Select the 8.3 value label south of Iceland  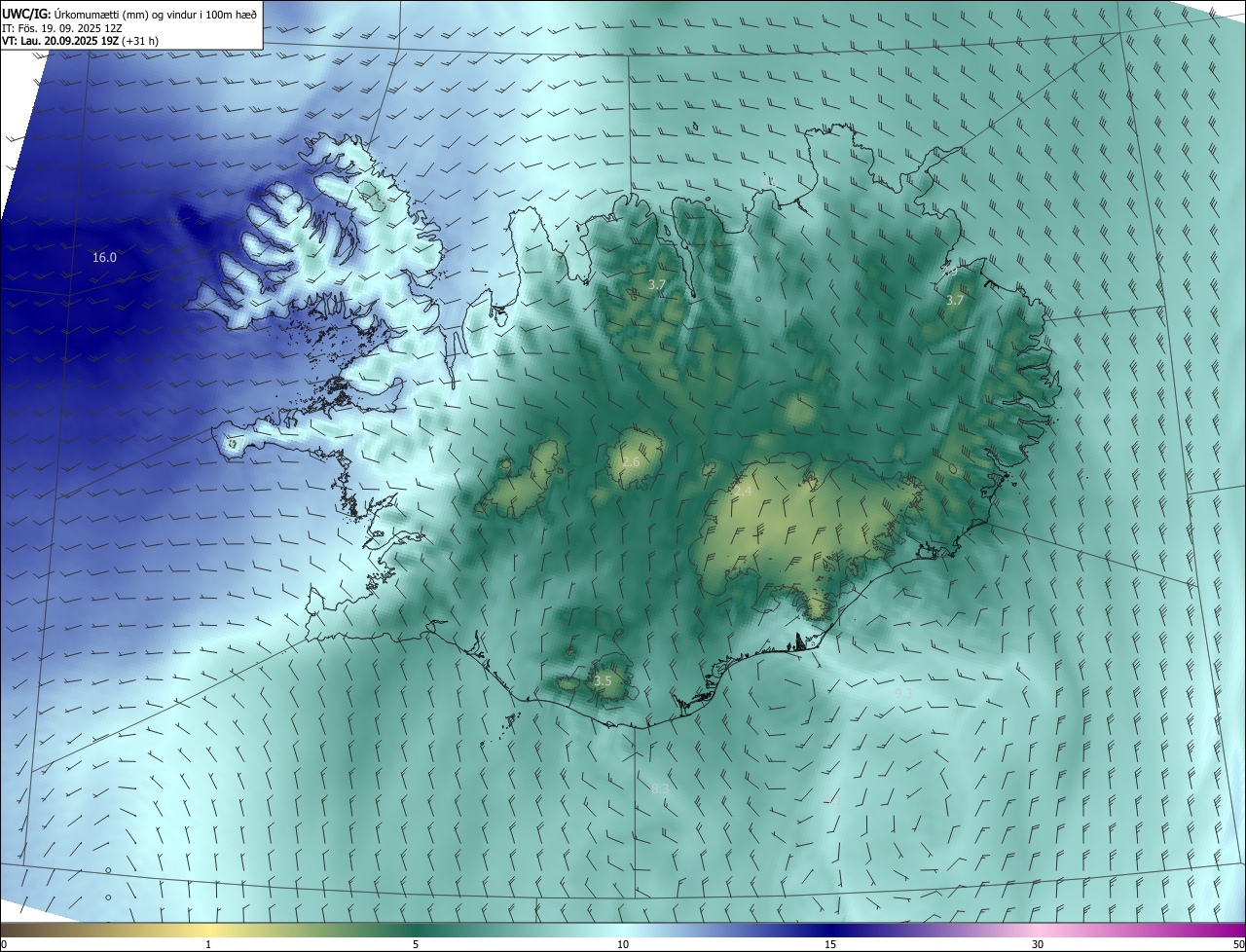pos(660,788)
